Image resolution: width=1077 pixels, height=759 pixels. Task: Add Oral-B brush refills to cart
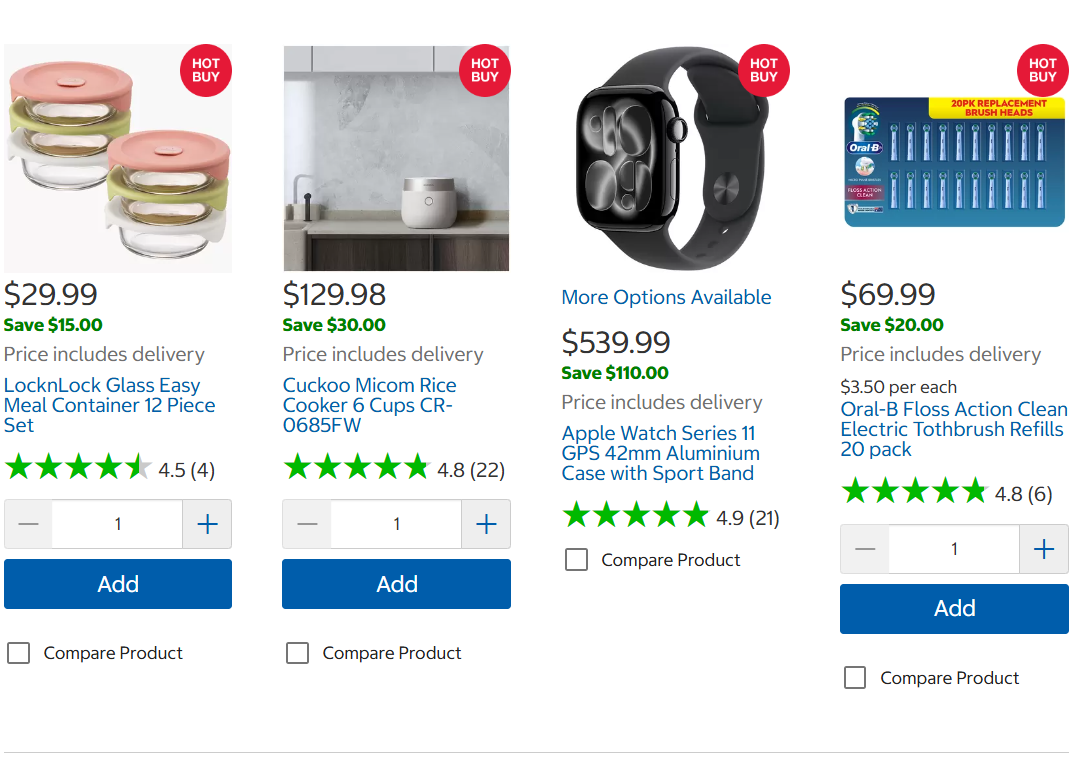tap(954, 609)
